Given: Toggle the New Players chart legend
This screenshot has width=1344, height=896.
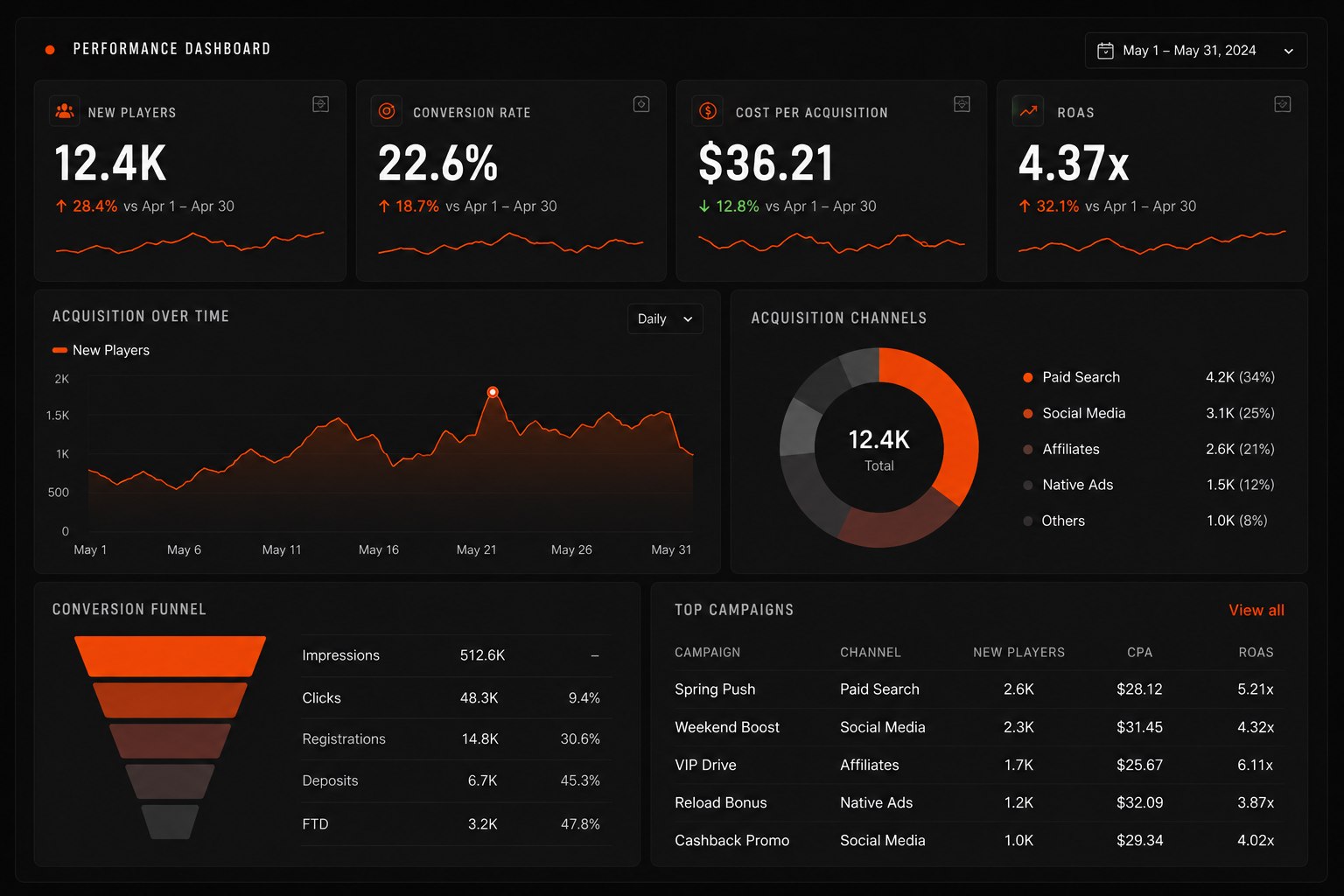Looking at the screenshot, I should point(101,350).
